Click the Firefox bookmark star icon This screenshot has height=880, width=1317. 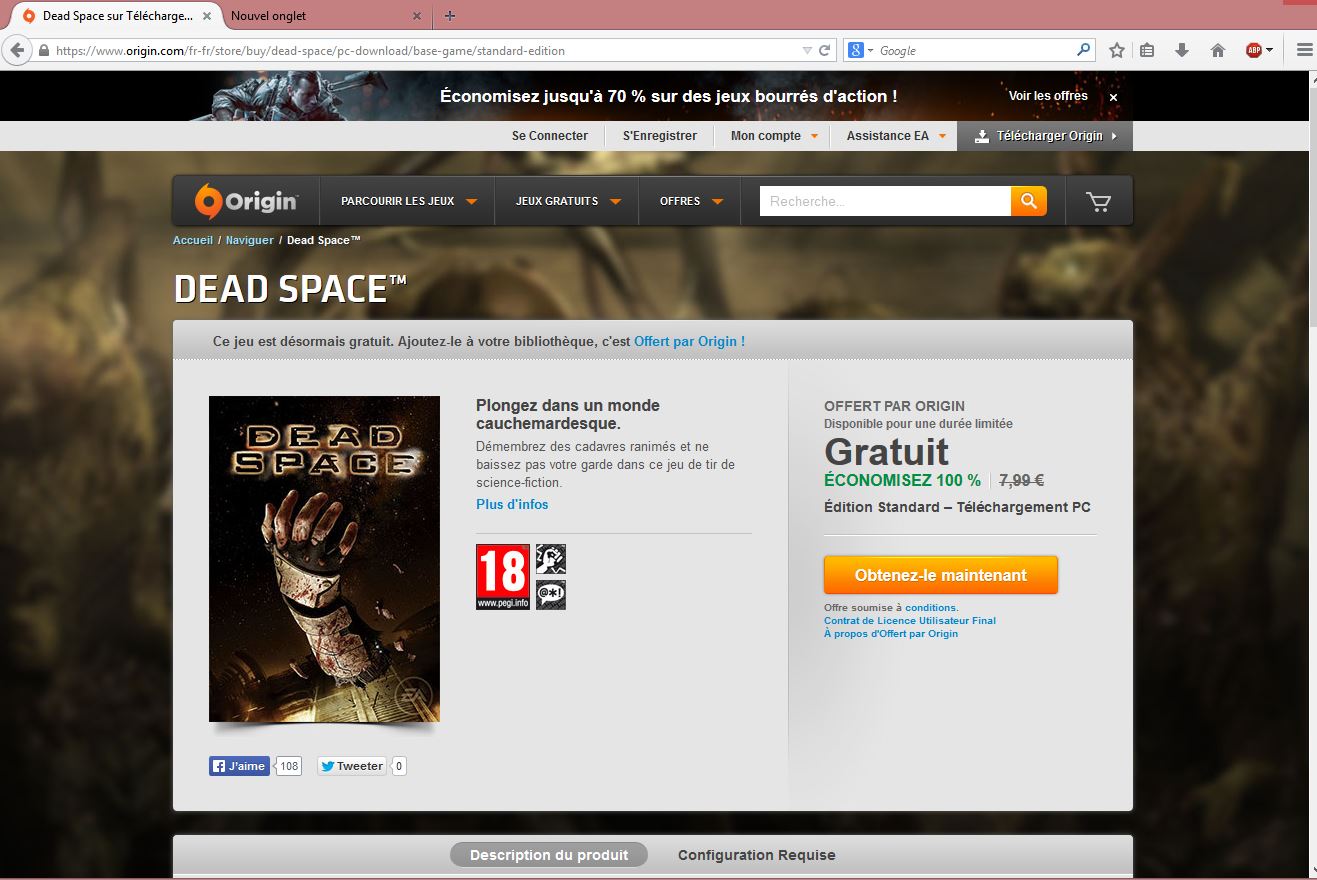click(x=1117, y=50)
